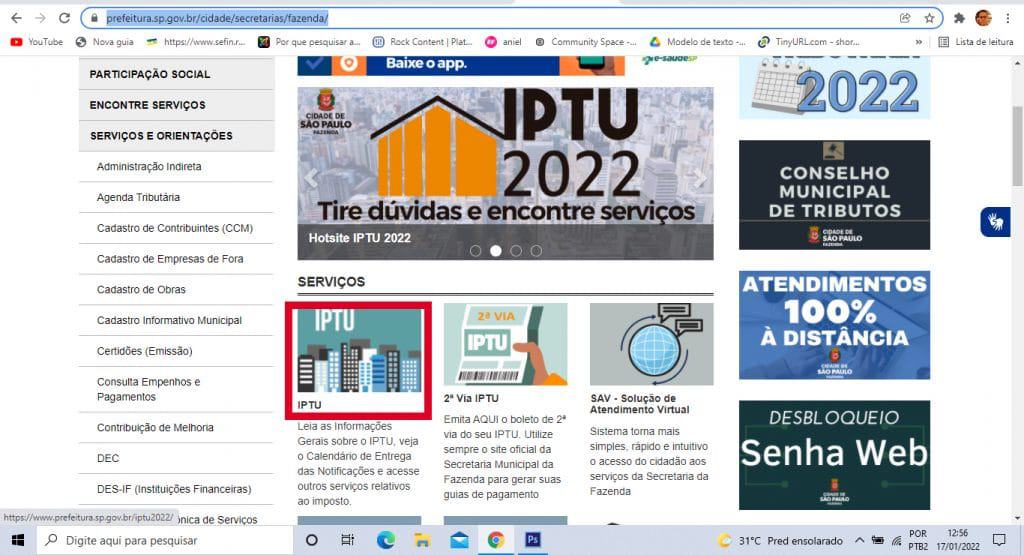This screenshot has width=1024, height=555.
Task: Open the IPTU service thumbnail
Action: coord(359,350)
